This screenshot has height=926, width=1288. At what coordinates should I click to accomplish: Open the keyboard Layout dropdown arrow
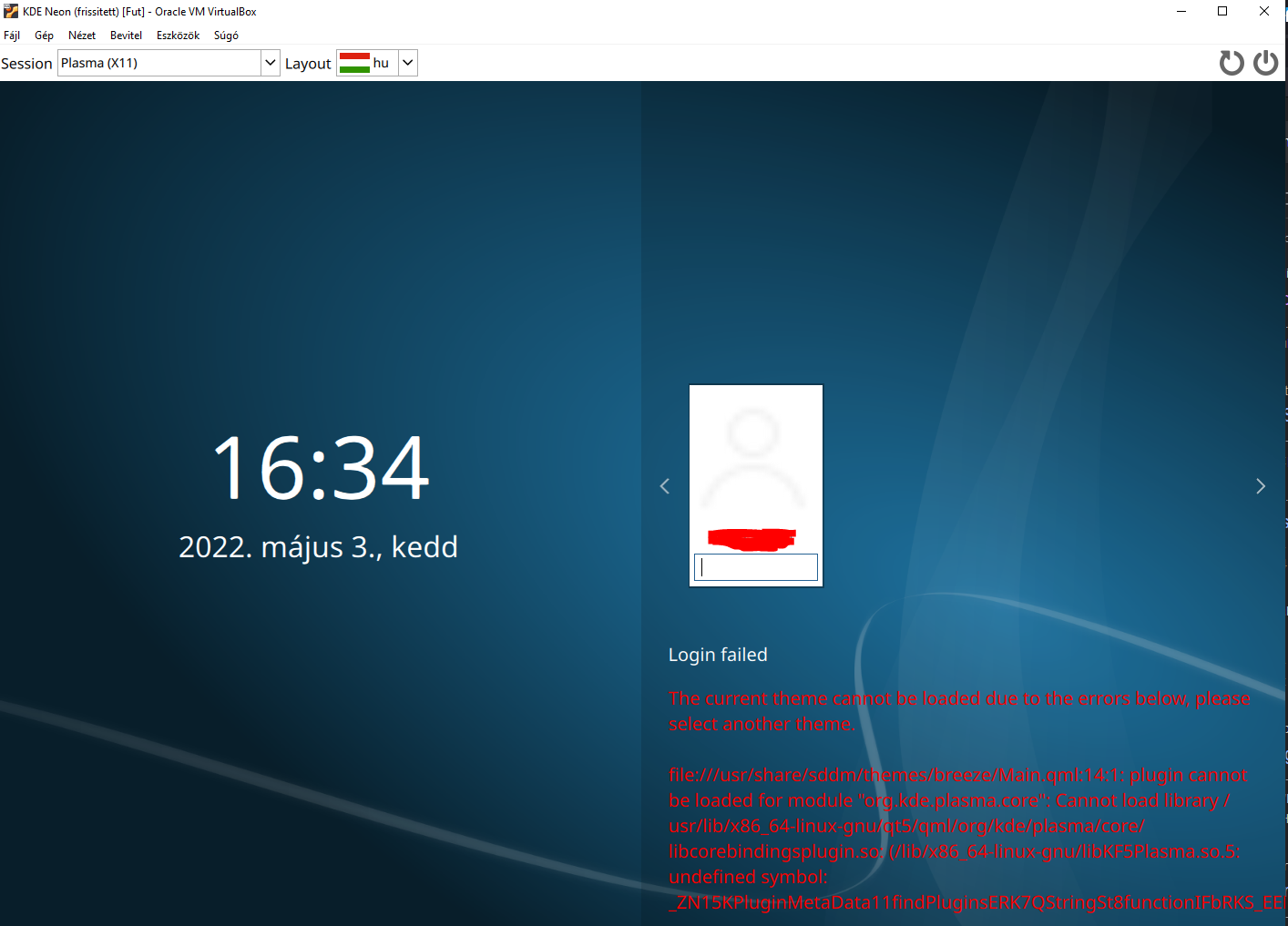[408, 63]
